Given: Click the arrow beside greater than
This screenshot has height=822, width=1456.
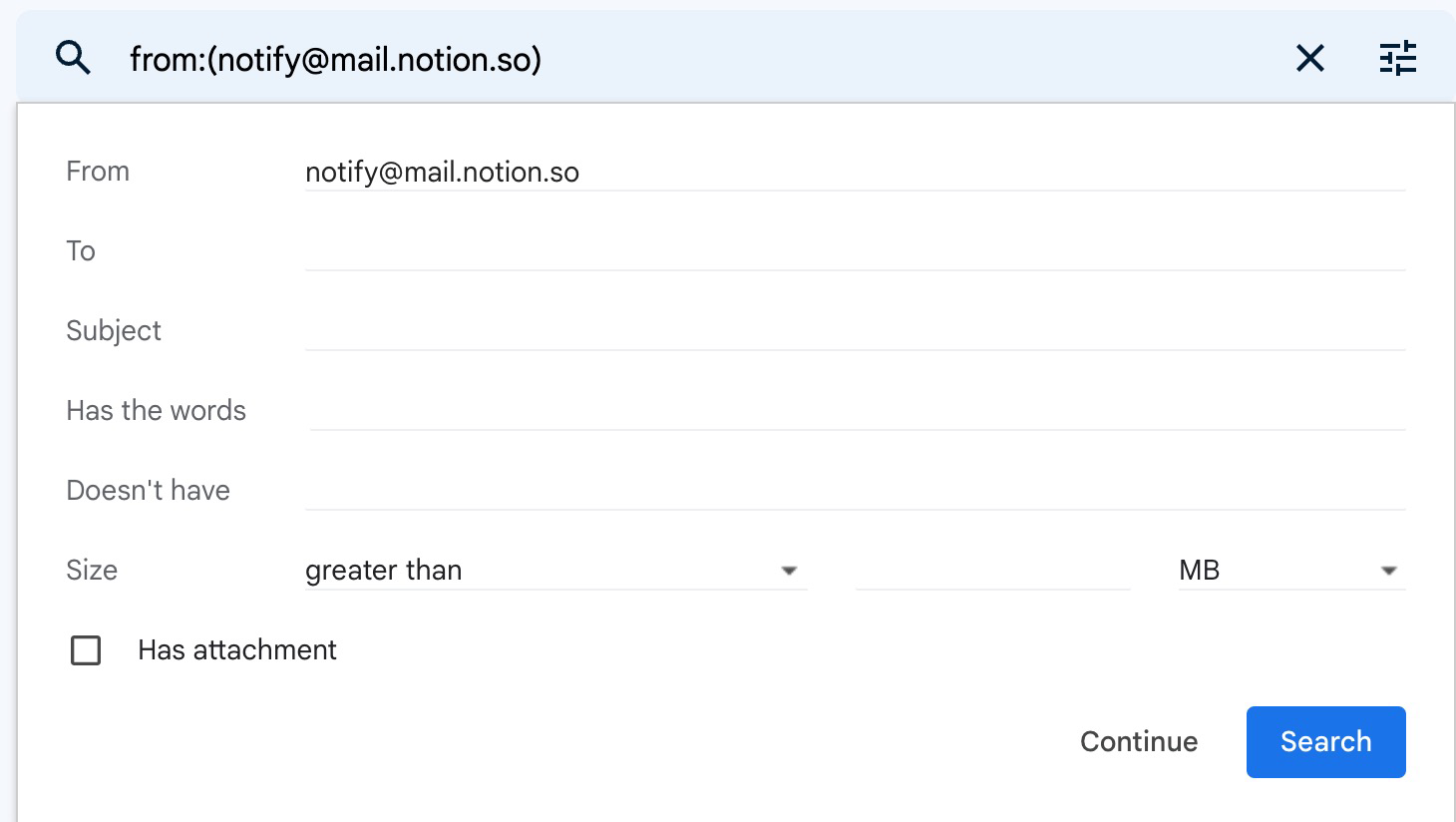Looking at the screenshot, I should [789, 572].
